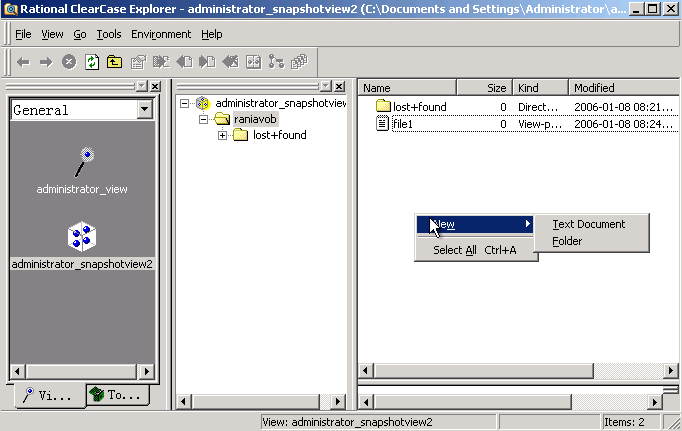Click the ClearCase Explorer title bar icon
Image resolution: width=682 pixels, height=431 pixels.
click(10, 9)
